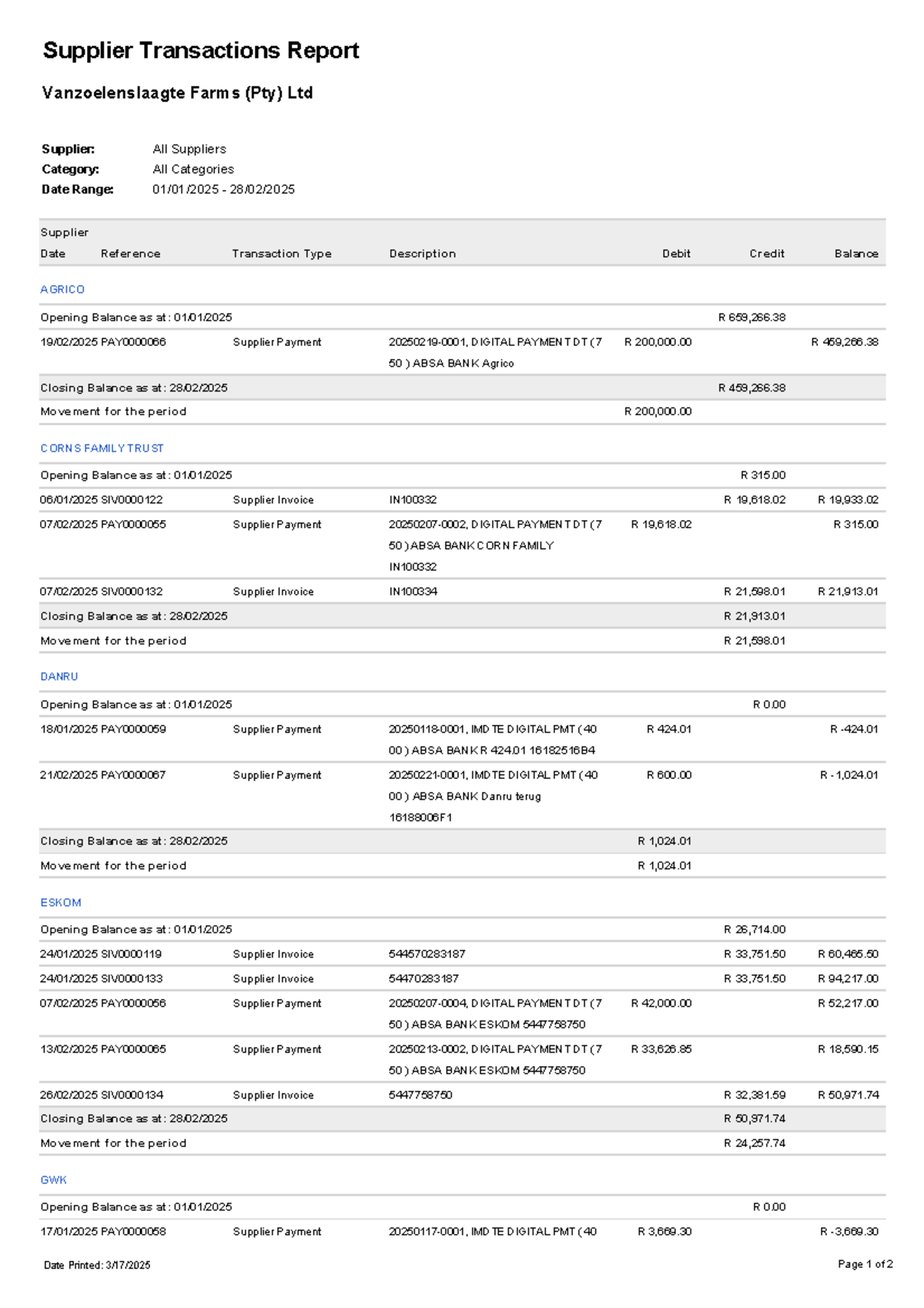Click GWK balance R -3,669.30

[x=849, y=1232]
